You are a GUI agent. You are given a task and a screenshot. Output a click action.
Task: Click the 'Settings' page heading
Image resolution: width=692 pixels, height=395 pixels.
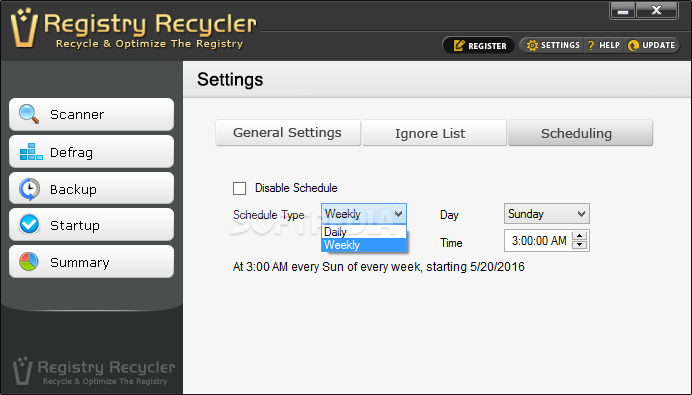[230, 79]
